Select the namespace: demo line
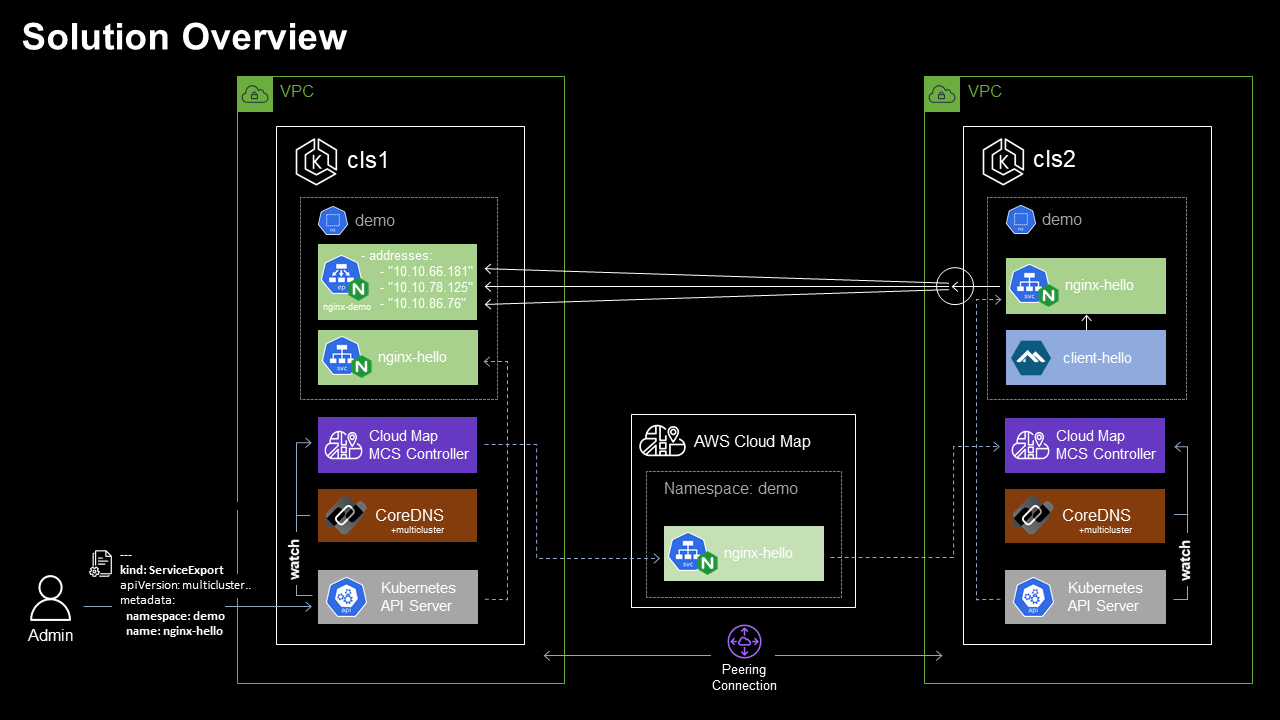The height and width of the screenshot is (720, 1280). 176,616
